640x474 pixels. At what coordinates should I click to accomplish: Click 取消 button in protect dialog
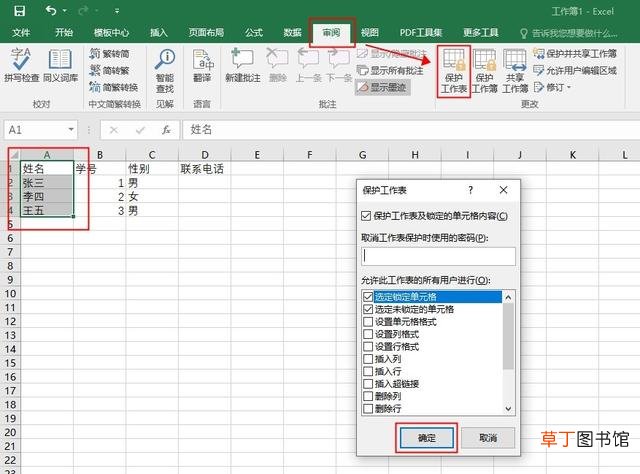[x=488, y=438]
